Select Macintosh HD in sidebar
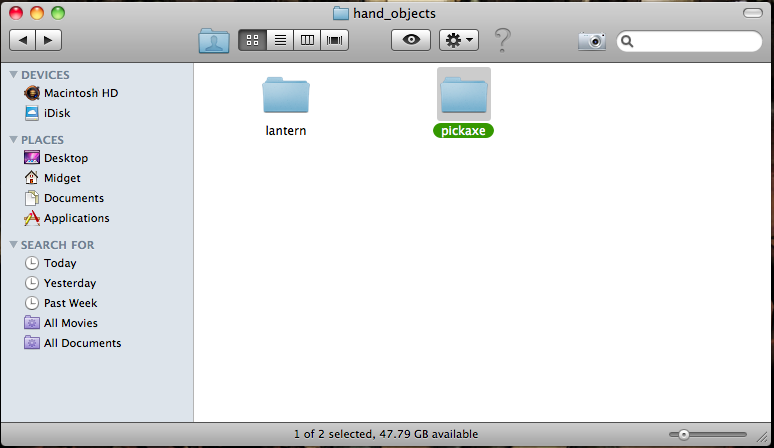Screen dimensions: 774x448 click(x=80, y=93)
